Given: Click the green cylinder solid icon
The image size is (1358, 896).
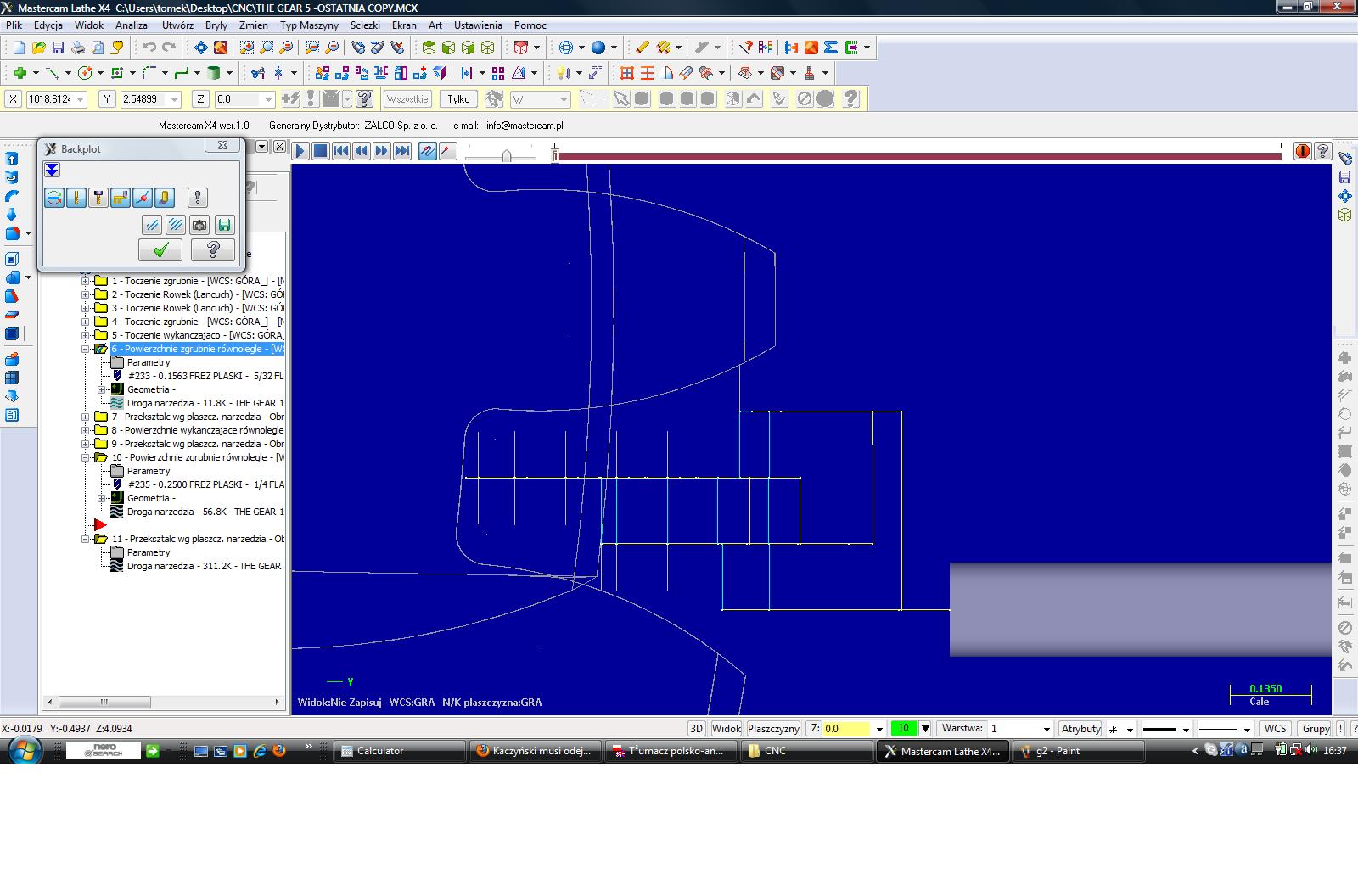Looking at the screenshot, I should click(214, 73).
